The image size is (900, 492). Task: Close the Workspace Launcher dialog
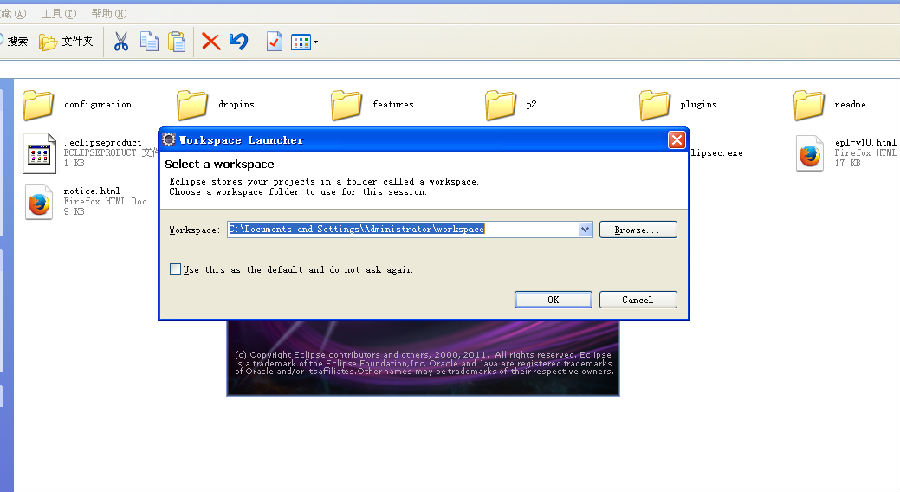[677, 140]
